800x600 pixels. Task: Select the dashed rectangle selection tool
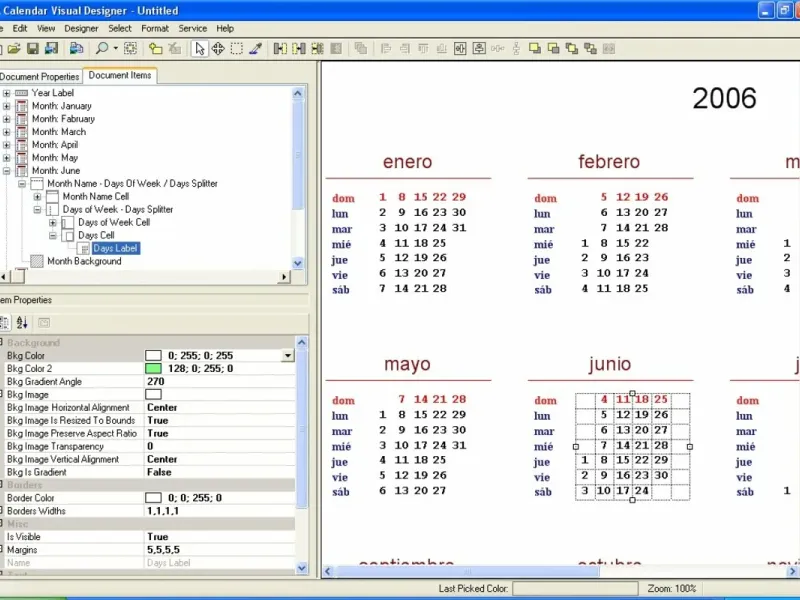tap(237, 48)
